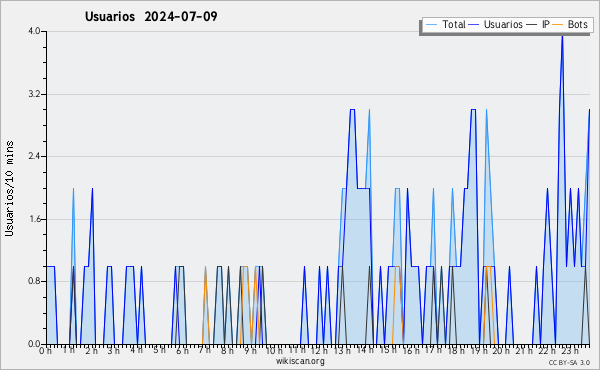Click the 5 h x-axis label
This screenshot has width=600, height=370.
click(159, 350)
